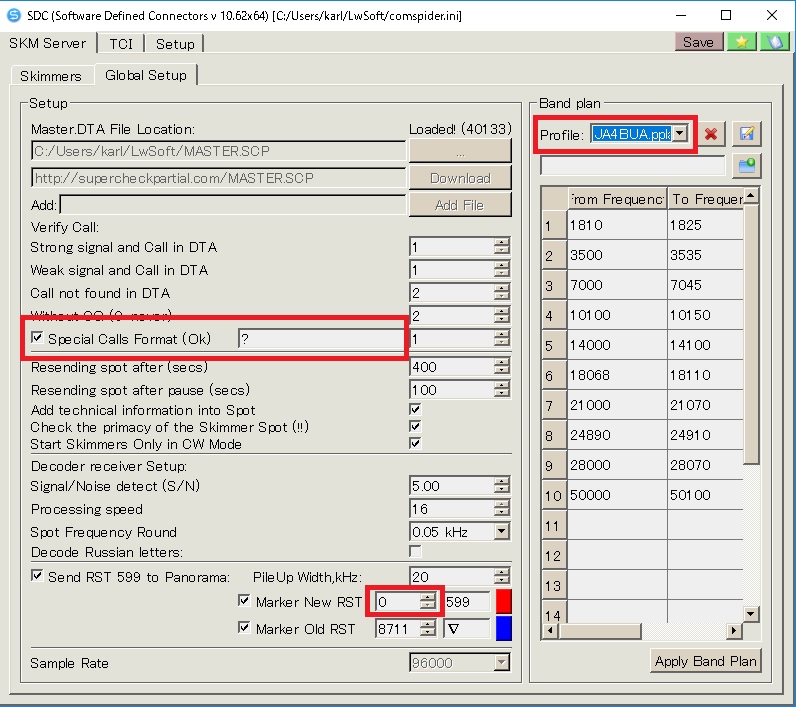Adjust Special Calls Format count spinner

pyautogui.click(x=501, y=339)
